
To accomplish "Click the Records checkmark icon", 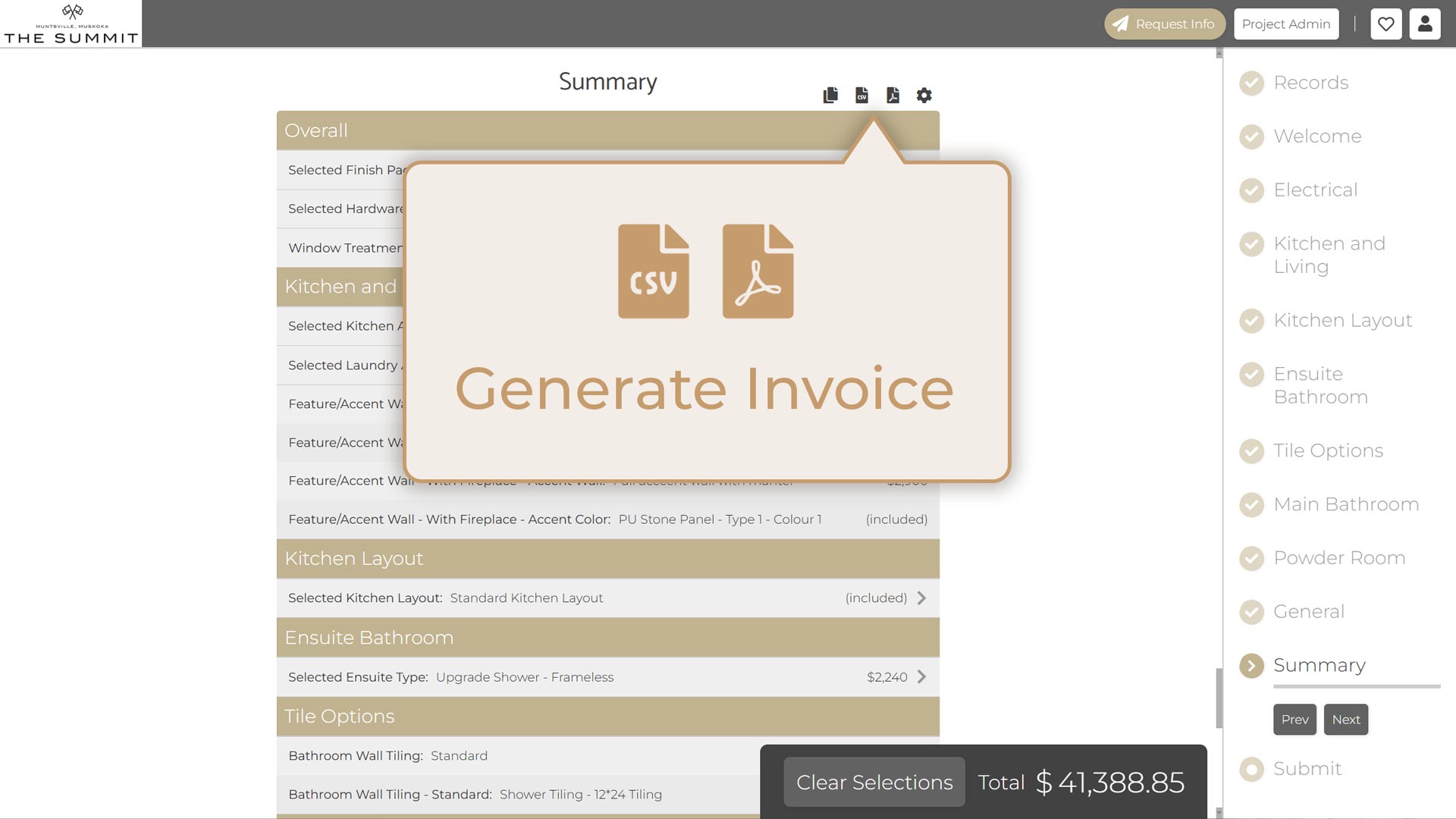I will (x=1251, y=83).
